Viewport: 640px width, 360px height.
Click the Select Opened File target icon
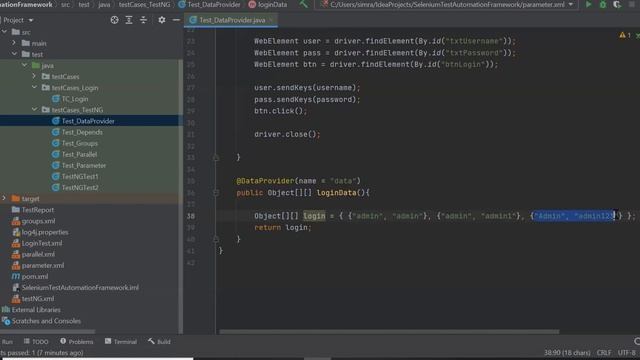[x=114, y=20]
